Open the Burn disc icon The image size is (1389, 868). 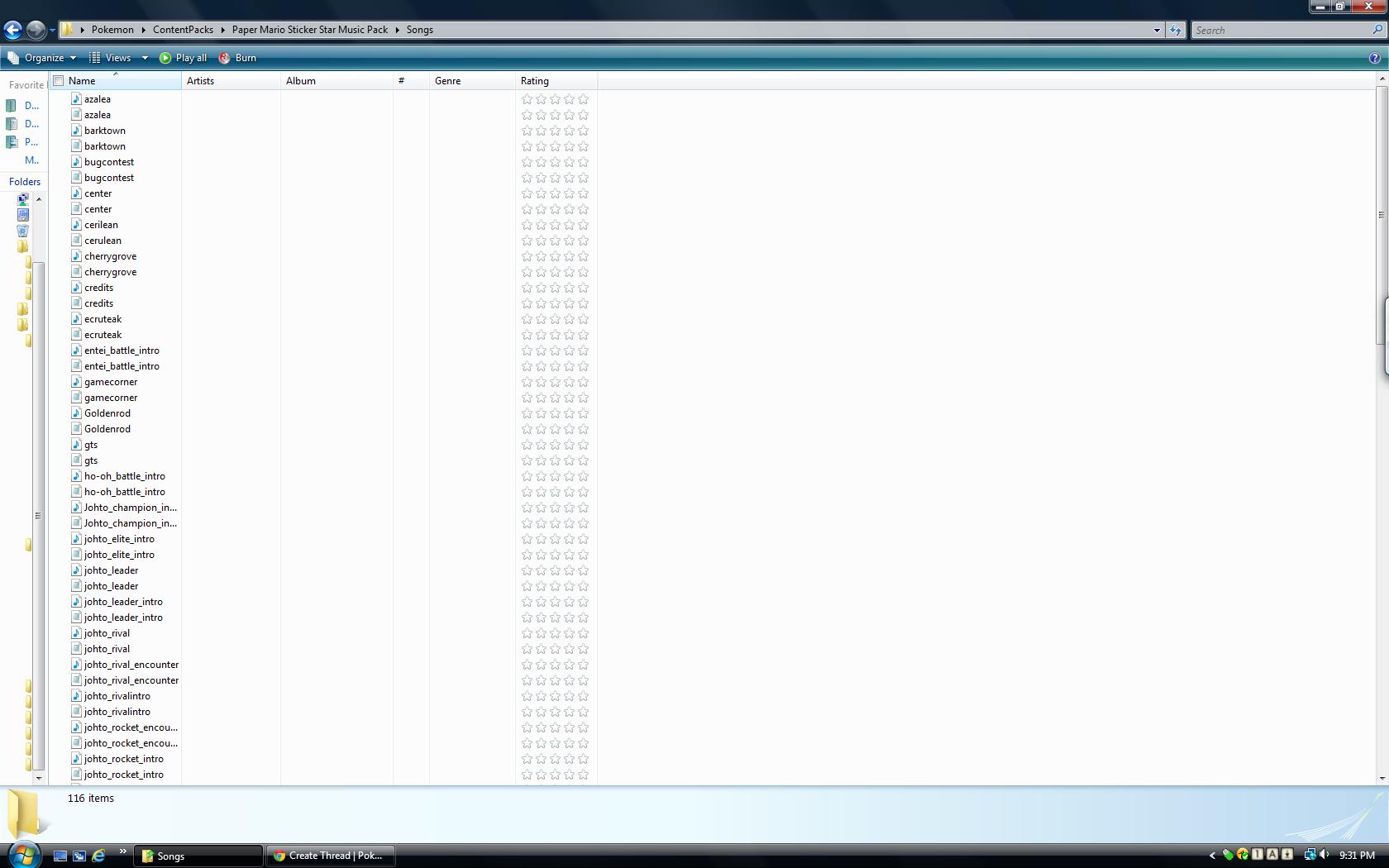[223, 58]
